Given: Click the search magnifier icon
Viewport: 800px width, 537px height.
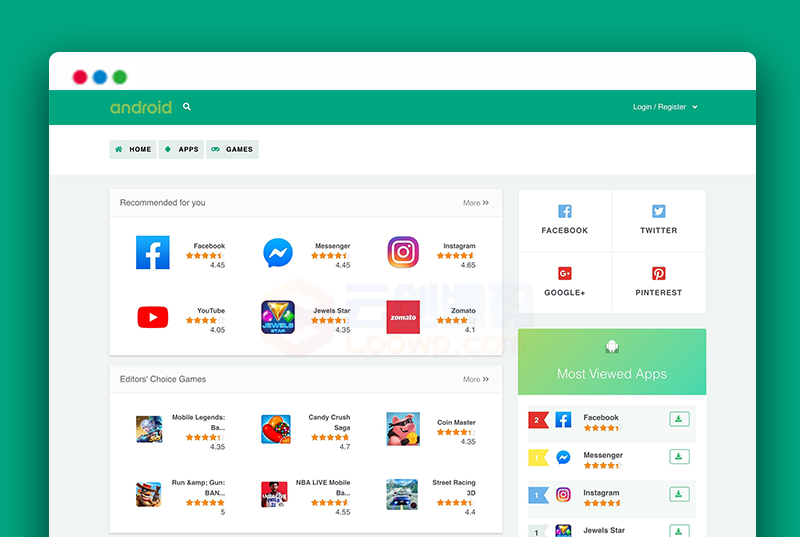Looking at the screenshot, I should [x=187, y=107].
